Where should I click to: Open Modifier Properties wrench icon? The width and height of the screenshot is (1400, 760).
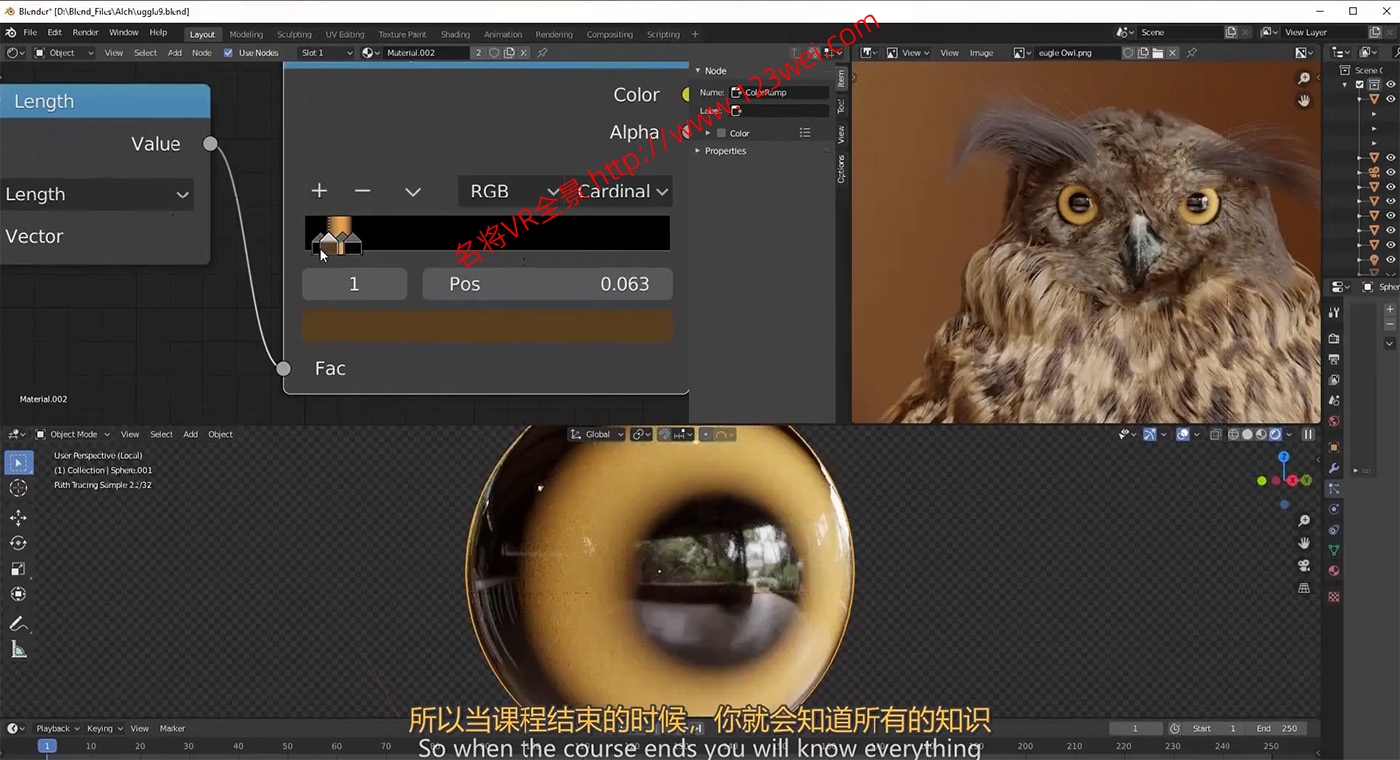point(1333,468)
